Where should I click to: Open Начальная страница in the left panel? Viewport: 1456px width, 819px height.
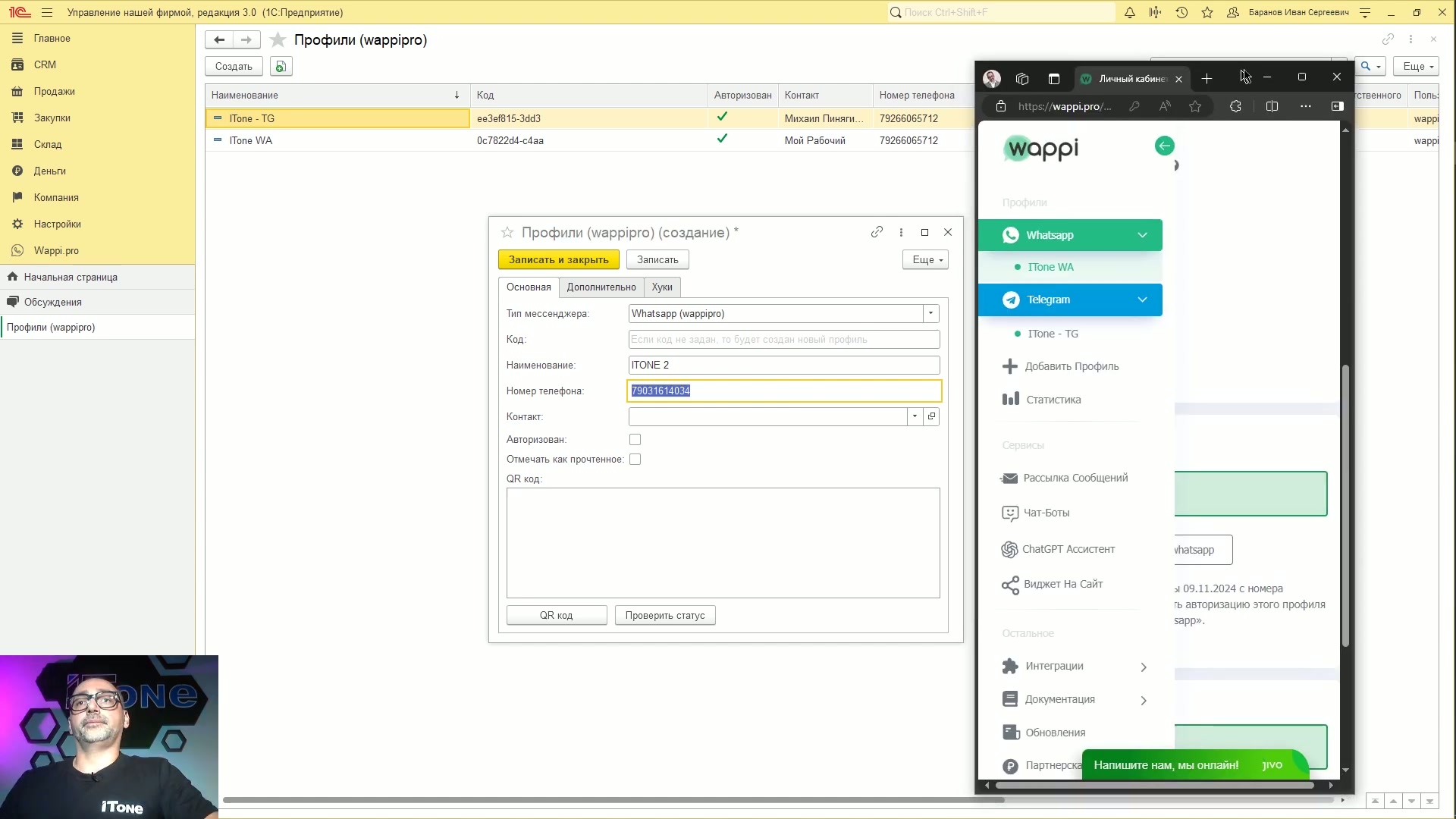tap(97, 277)
